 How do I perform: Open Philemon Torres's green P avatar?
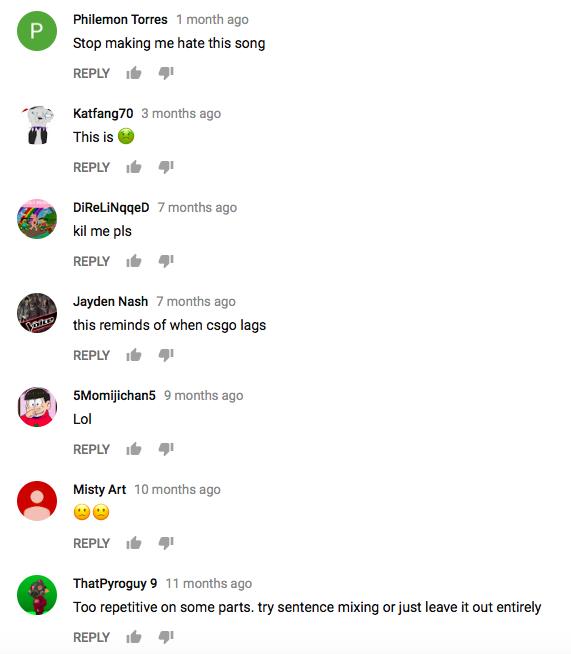click(x=37, y=31)
